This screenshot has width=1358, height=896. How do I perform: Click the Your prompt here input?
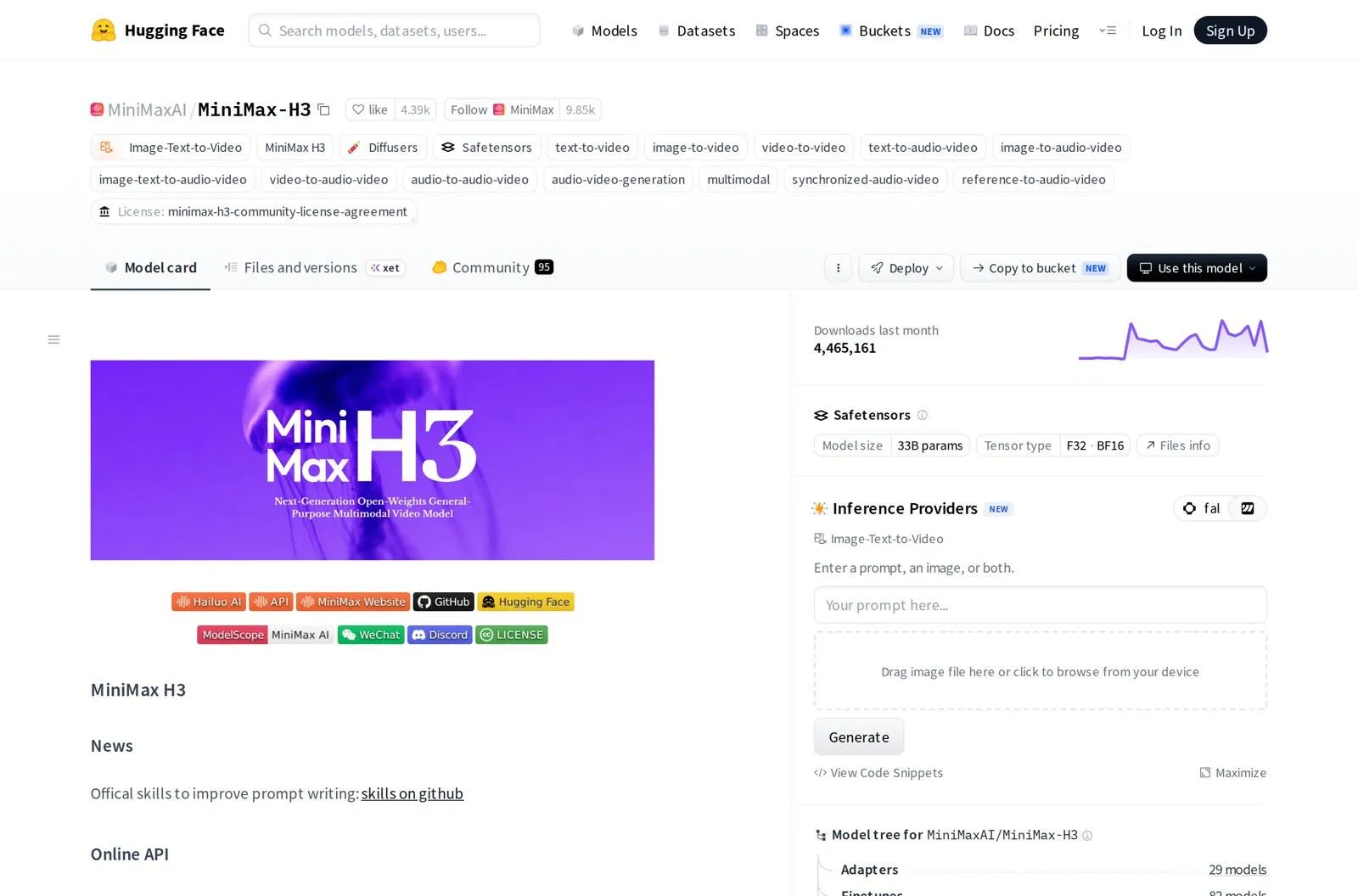pos(1040,605)
